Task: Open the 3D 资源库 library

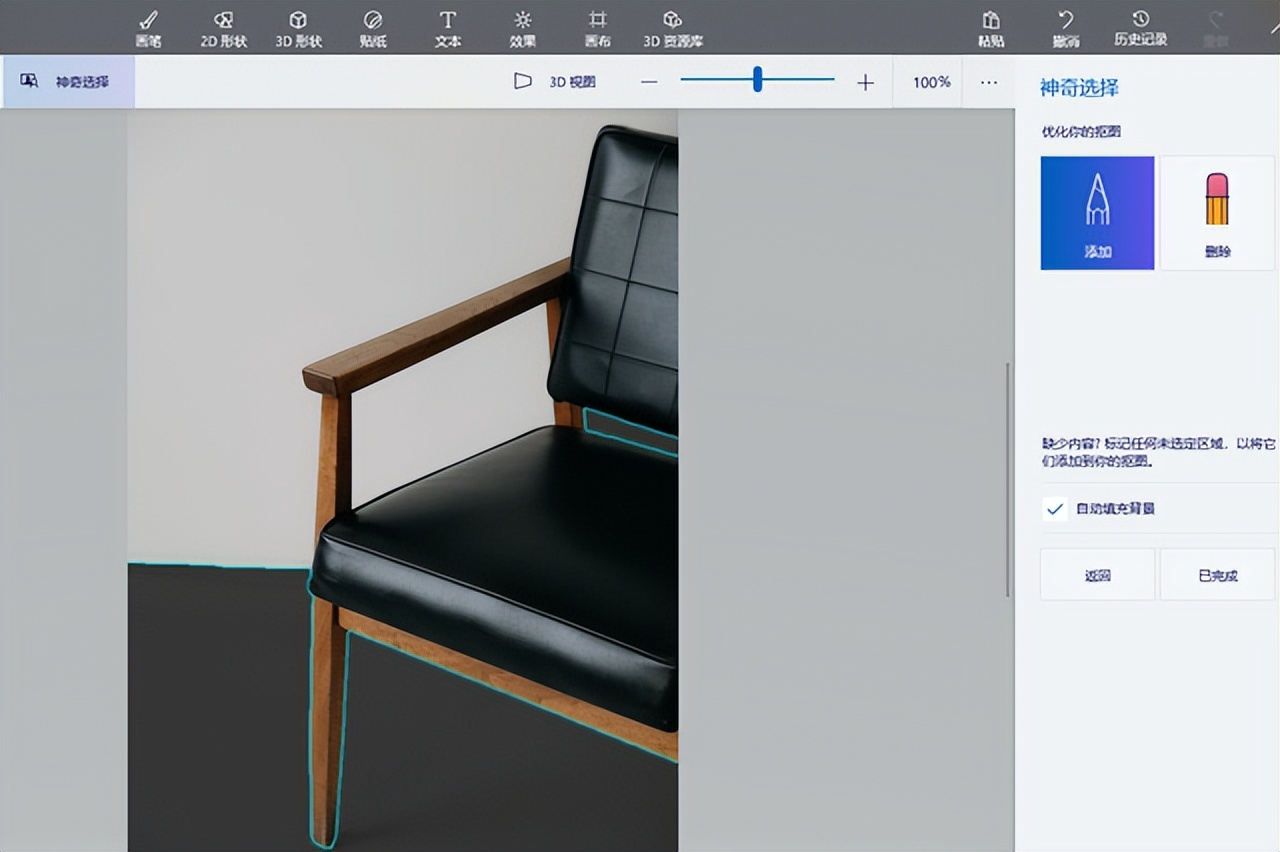Action: [673, 28]
